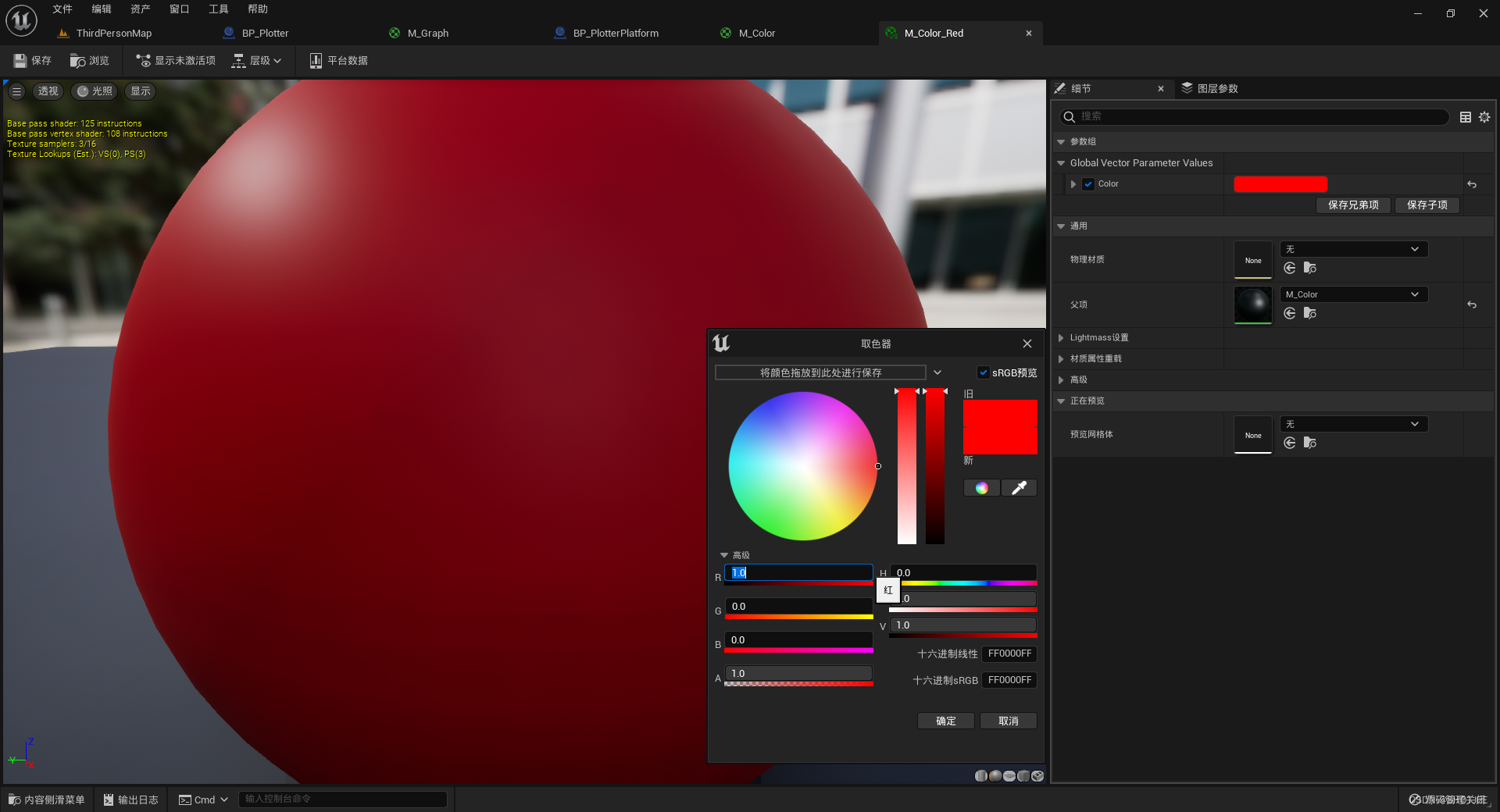Viewport: 1500px width, 812px height.
Task: Open the Preview Mesh (预览网格体) asset dropdown
Action: point(1354,424)
